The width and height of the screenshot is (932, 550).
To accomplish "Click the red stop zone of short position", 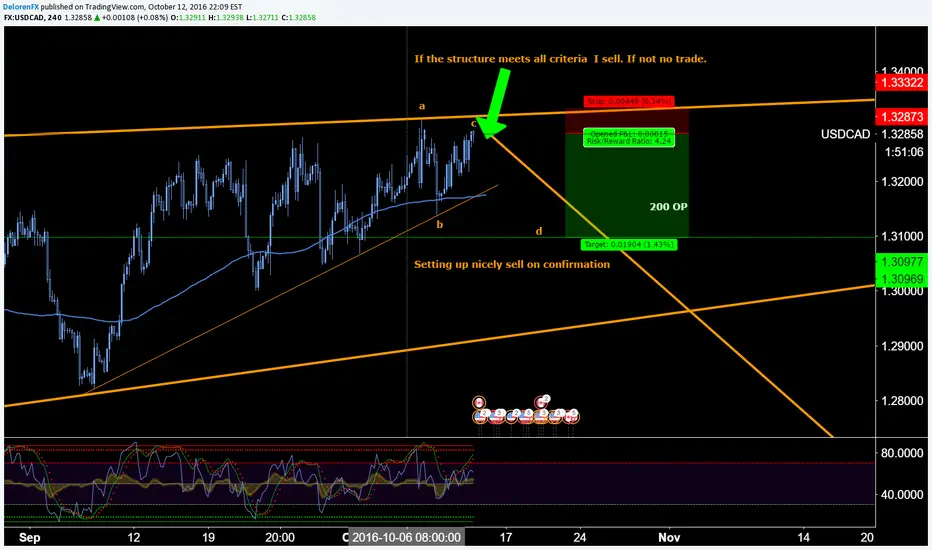I will click(627, 121).
